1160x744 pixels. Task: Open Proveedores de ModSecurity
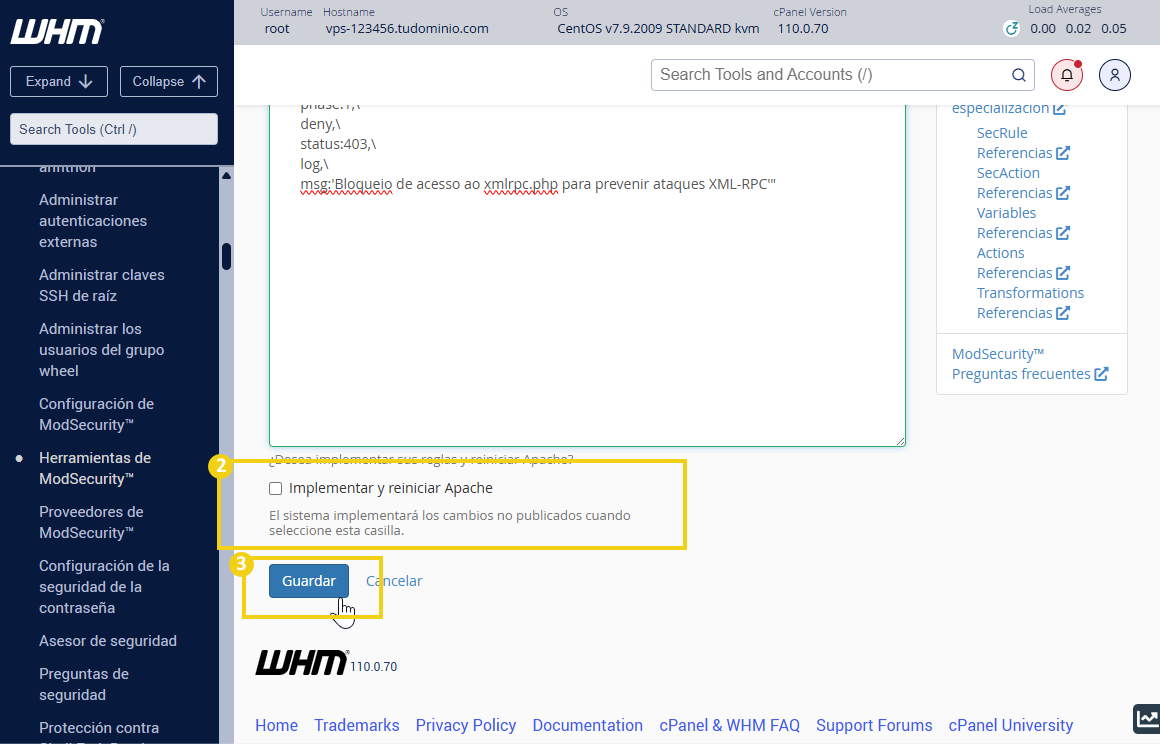pos(91,523)
